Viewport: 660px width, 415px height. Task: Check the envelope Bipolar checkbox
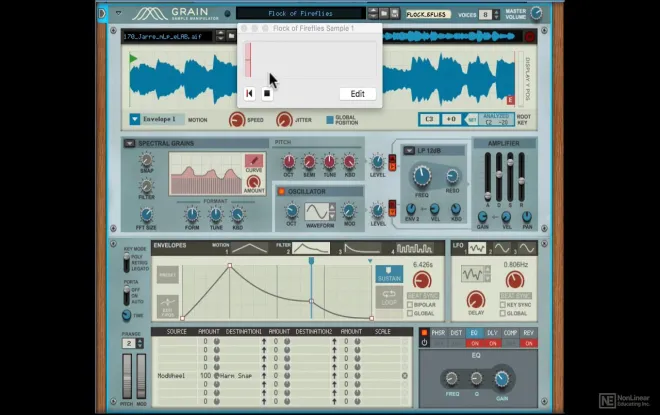410,305
